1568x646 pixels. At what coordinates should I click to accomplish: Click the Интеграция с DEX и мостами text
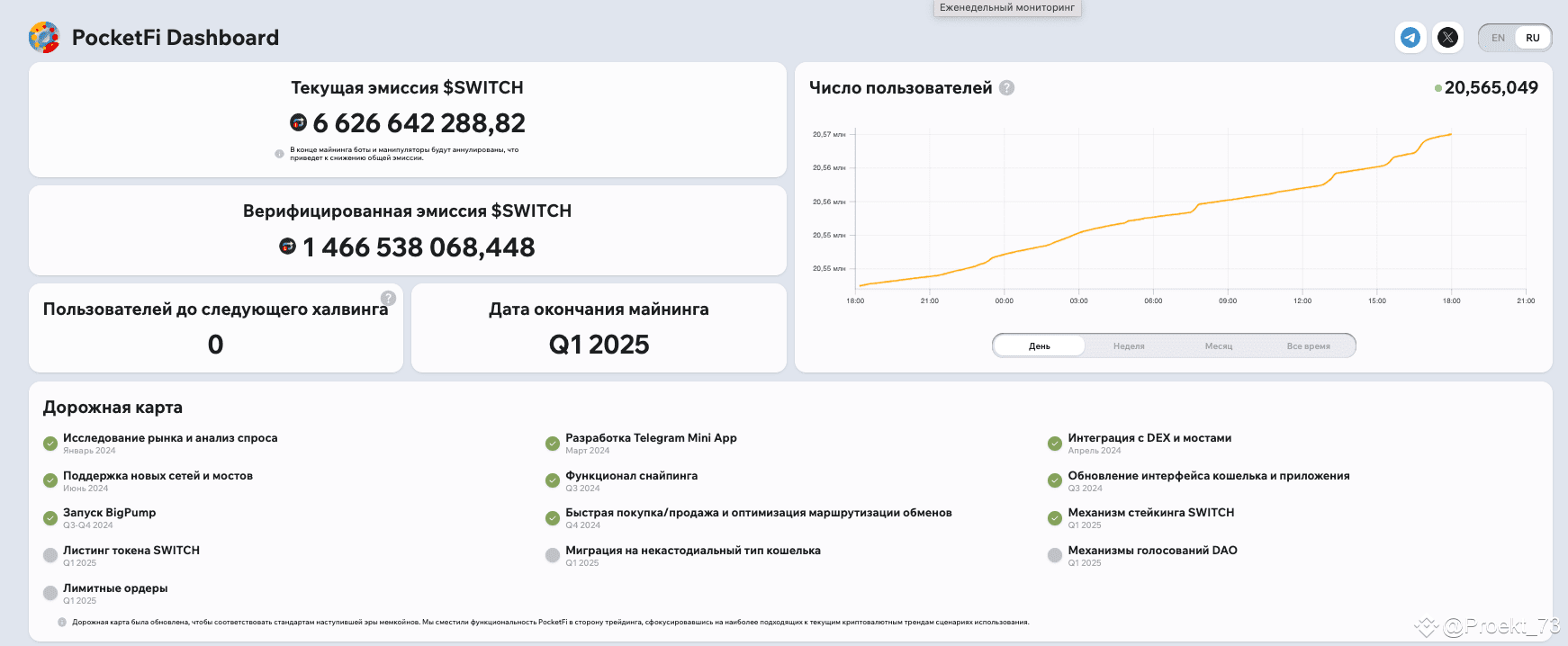pyautogui.click(x=1149, y=438)
